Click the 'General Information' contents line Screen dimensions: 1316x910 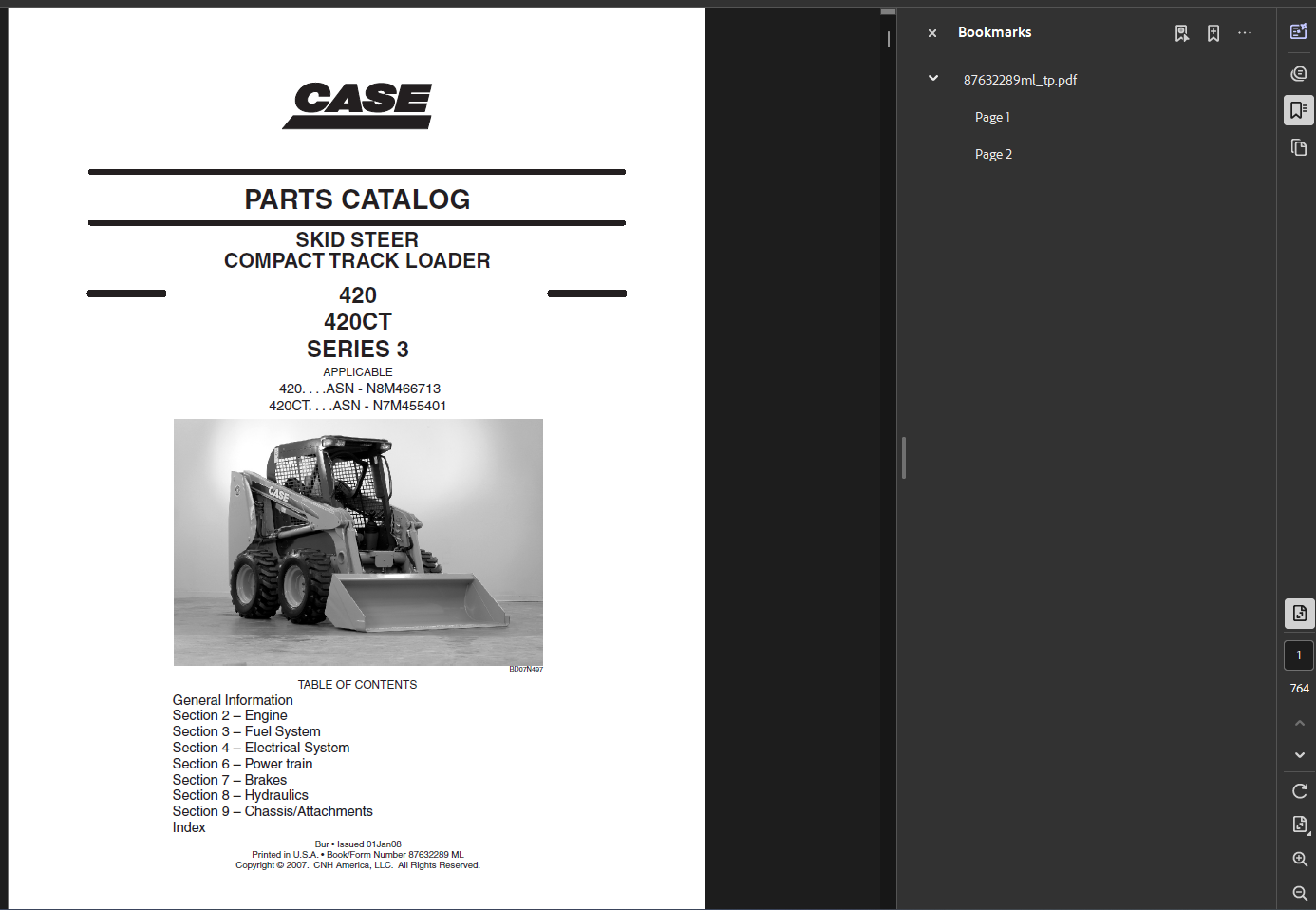233,700
